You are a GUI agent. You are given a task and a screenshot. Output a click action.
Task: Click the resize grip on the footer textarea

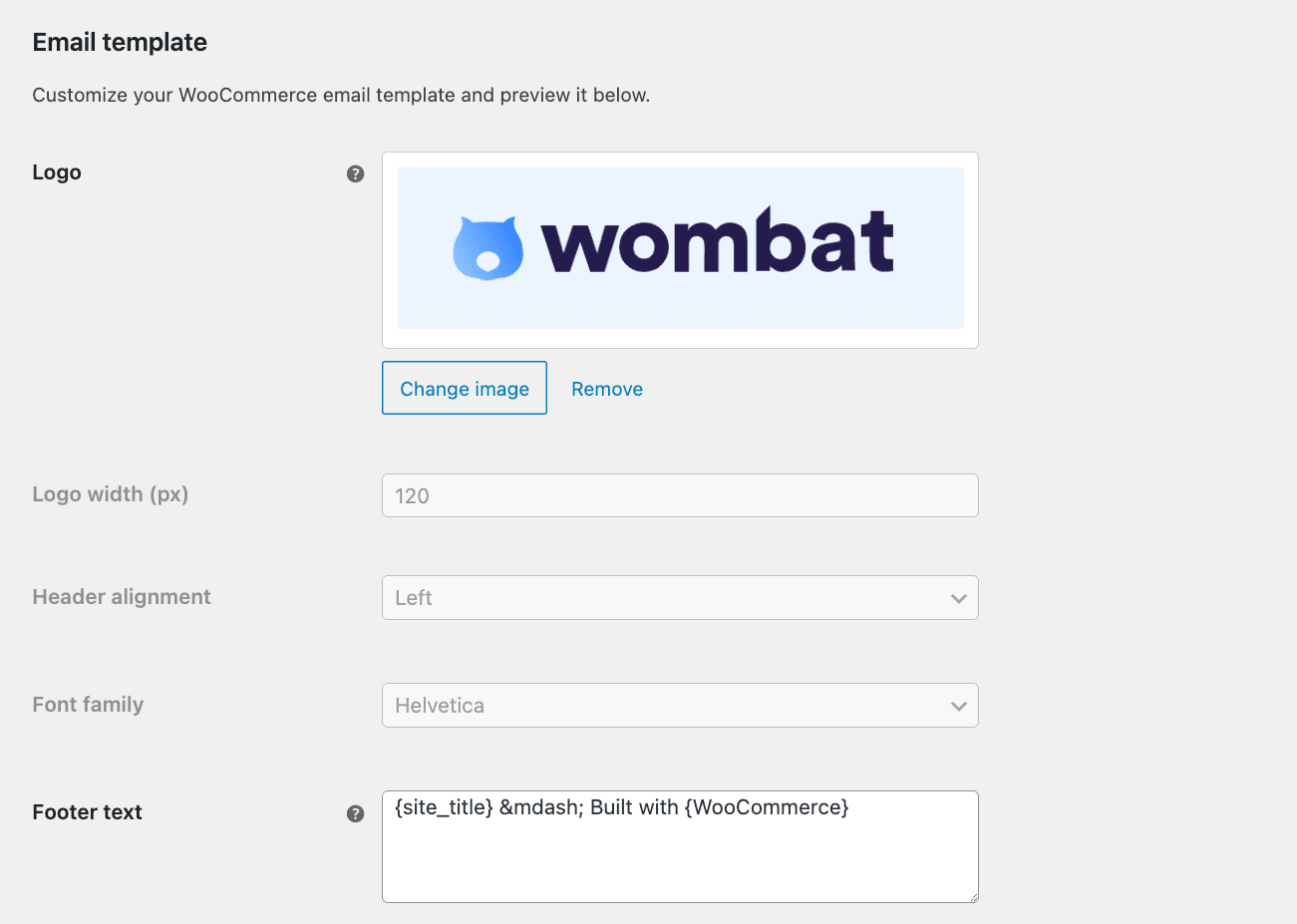click(972, 896)
